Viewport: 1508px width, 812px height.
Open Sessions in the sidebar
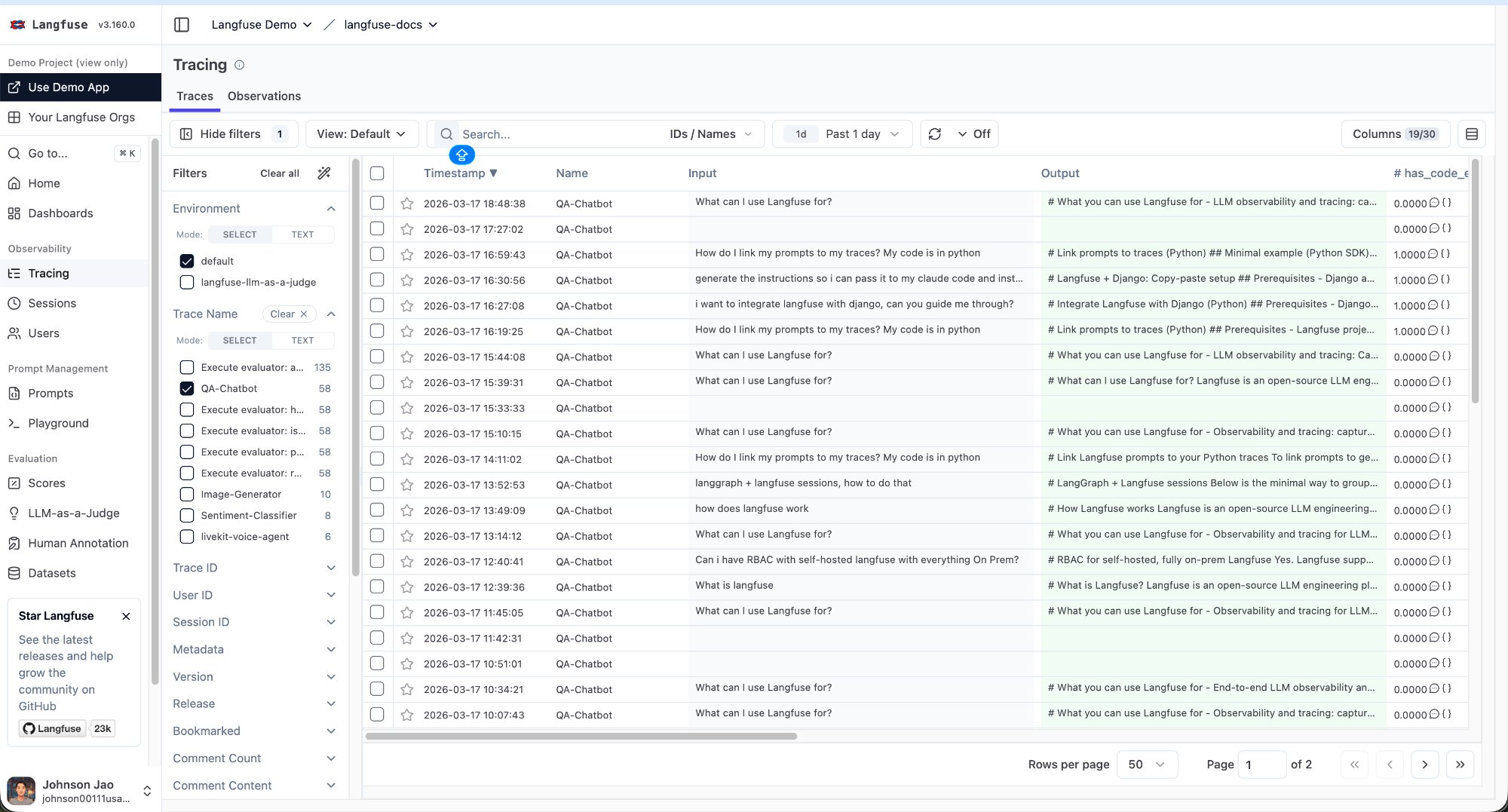tap(52, 303)
